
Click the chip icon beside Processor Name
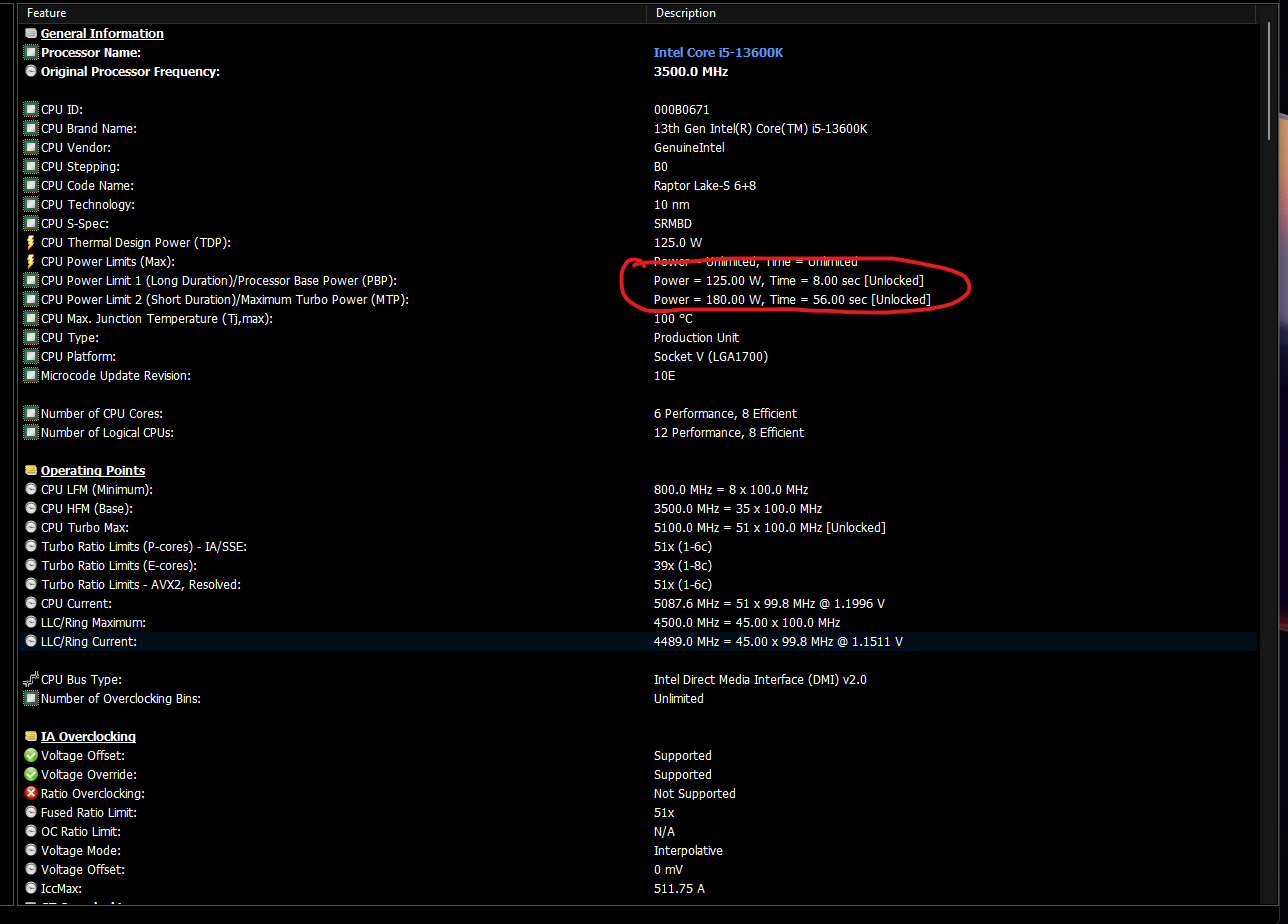coord(31,53)
